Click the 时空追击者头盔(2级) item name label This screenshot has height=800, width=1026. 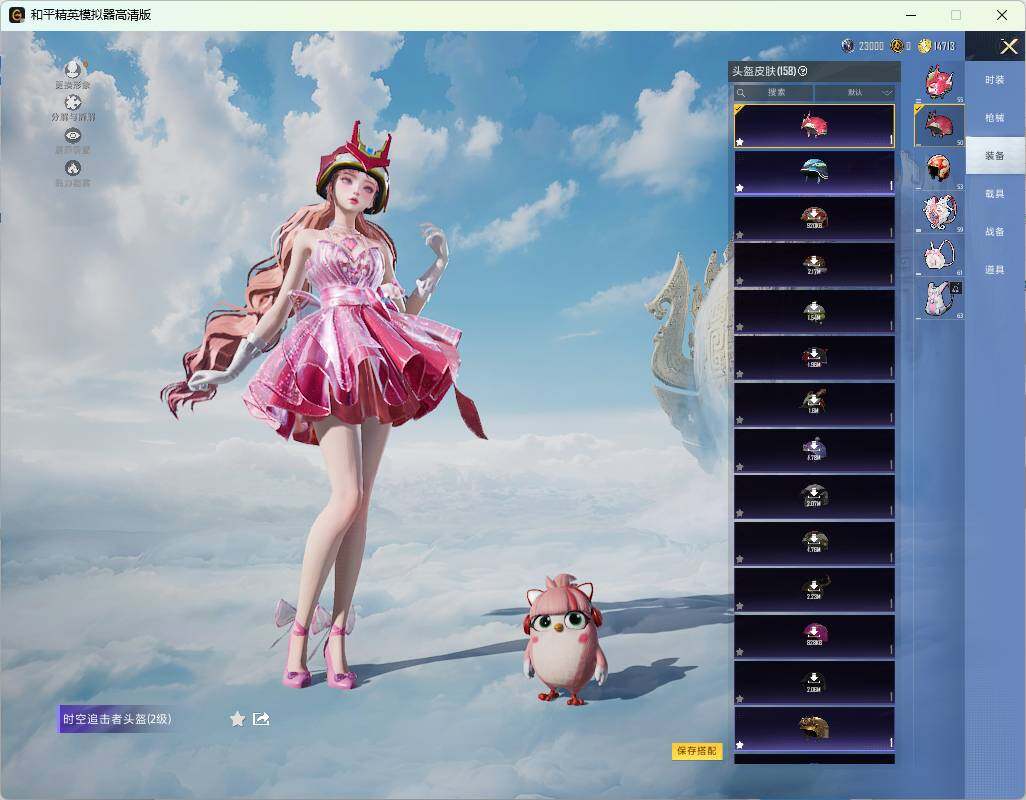tap(117, 719)
